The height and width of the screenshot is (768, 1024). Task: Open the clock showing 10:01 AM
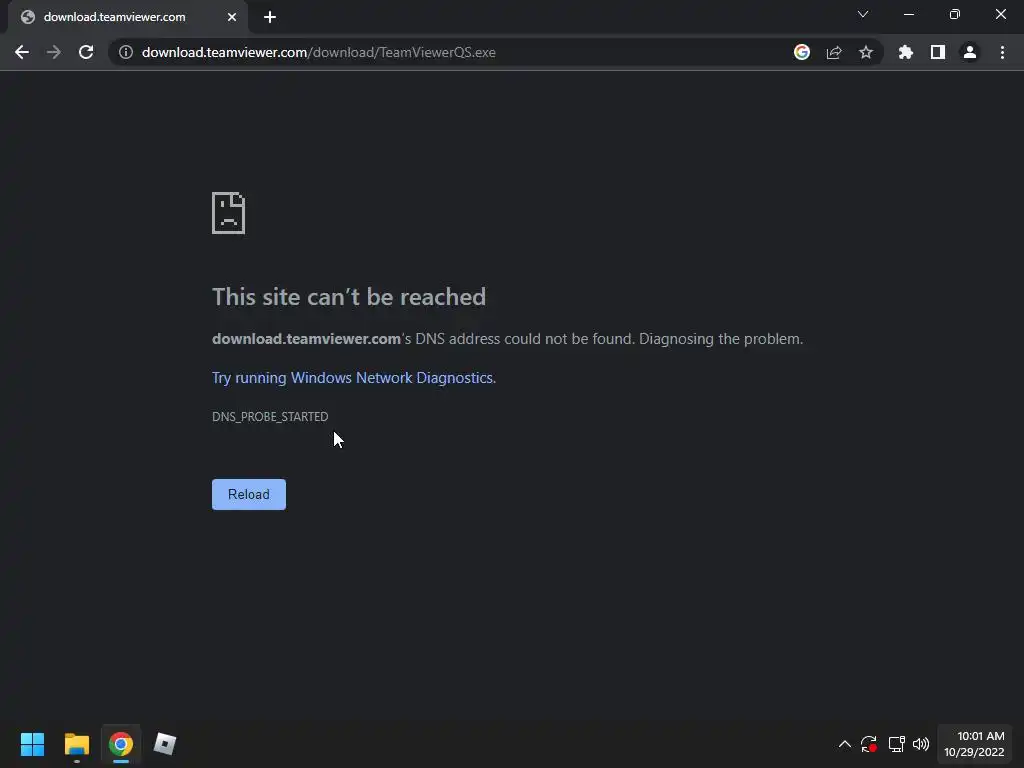974,744
